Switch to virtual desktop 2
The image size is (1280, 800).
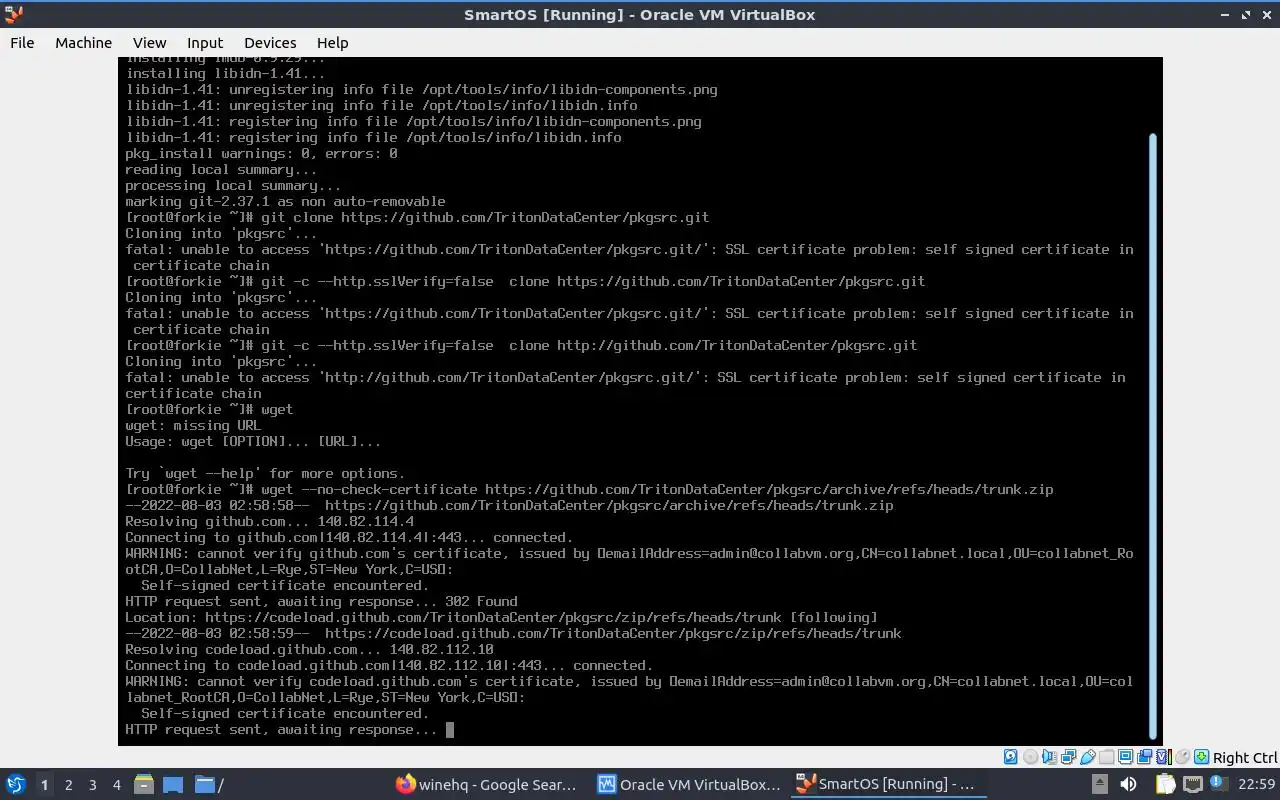tap(69, 785)
